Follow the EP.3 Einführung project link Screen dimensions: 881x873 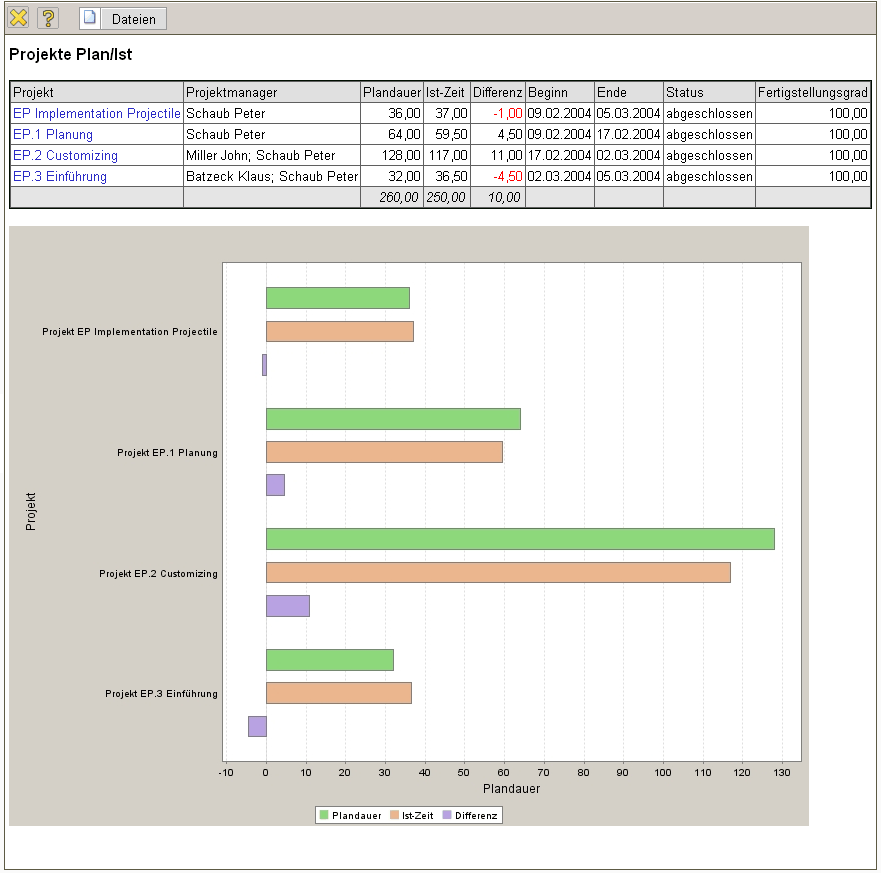pyautogui.click(x=60, y=177)
